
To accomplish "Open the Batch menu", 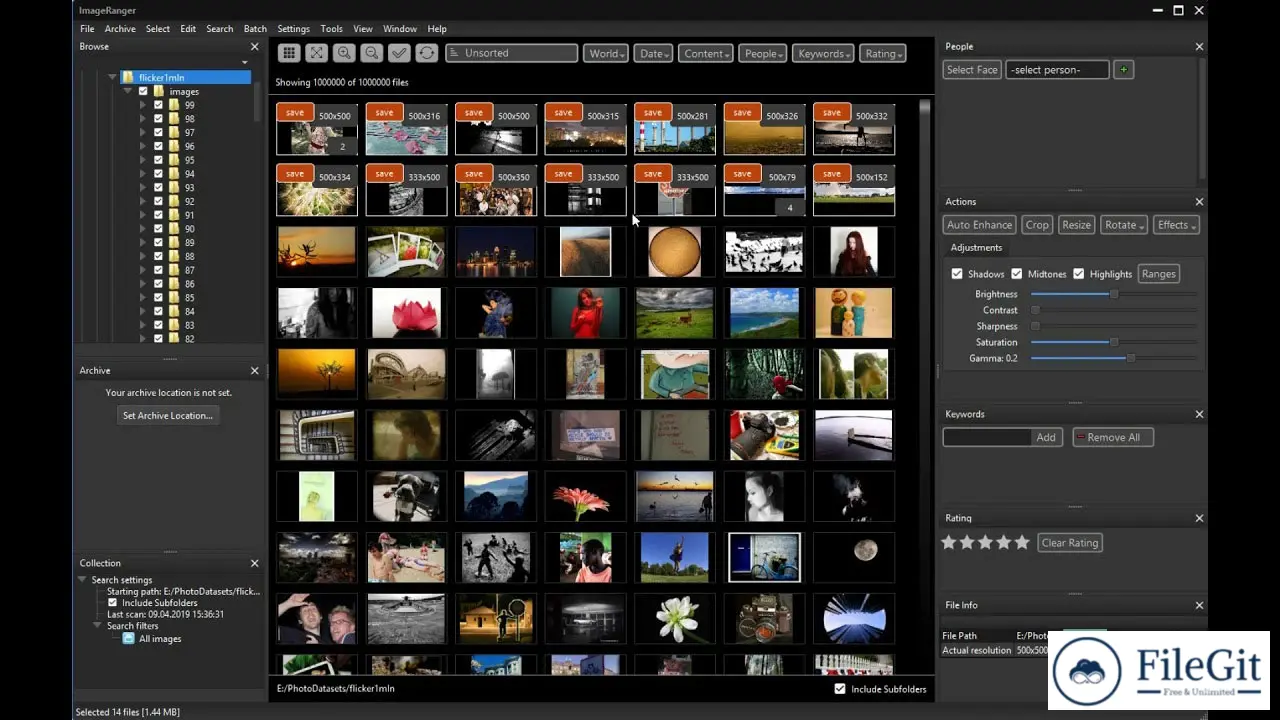I will (x=255, y=29).
